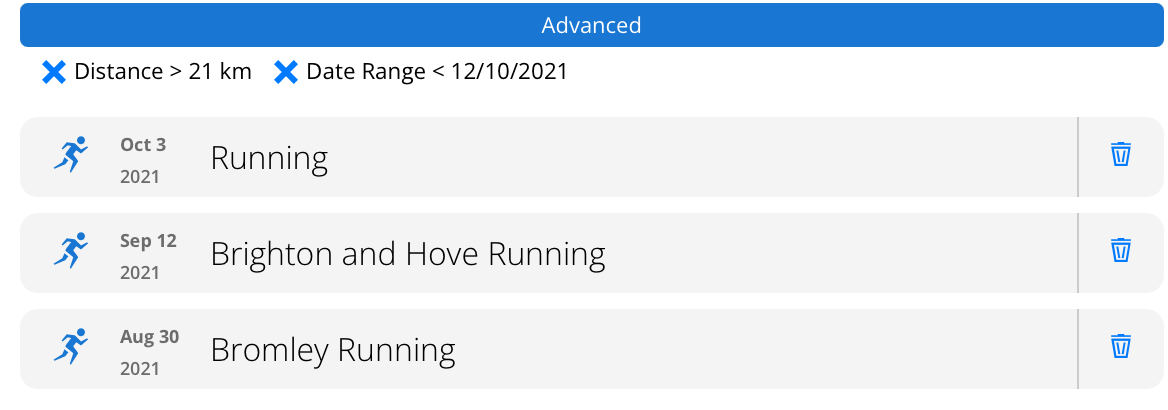The image size is (1168, 410).
Task: Open Brighton and Hove Running activity
Action: tap(408, 254)
